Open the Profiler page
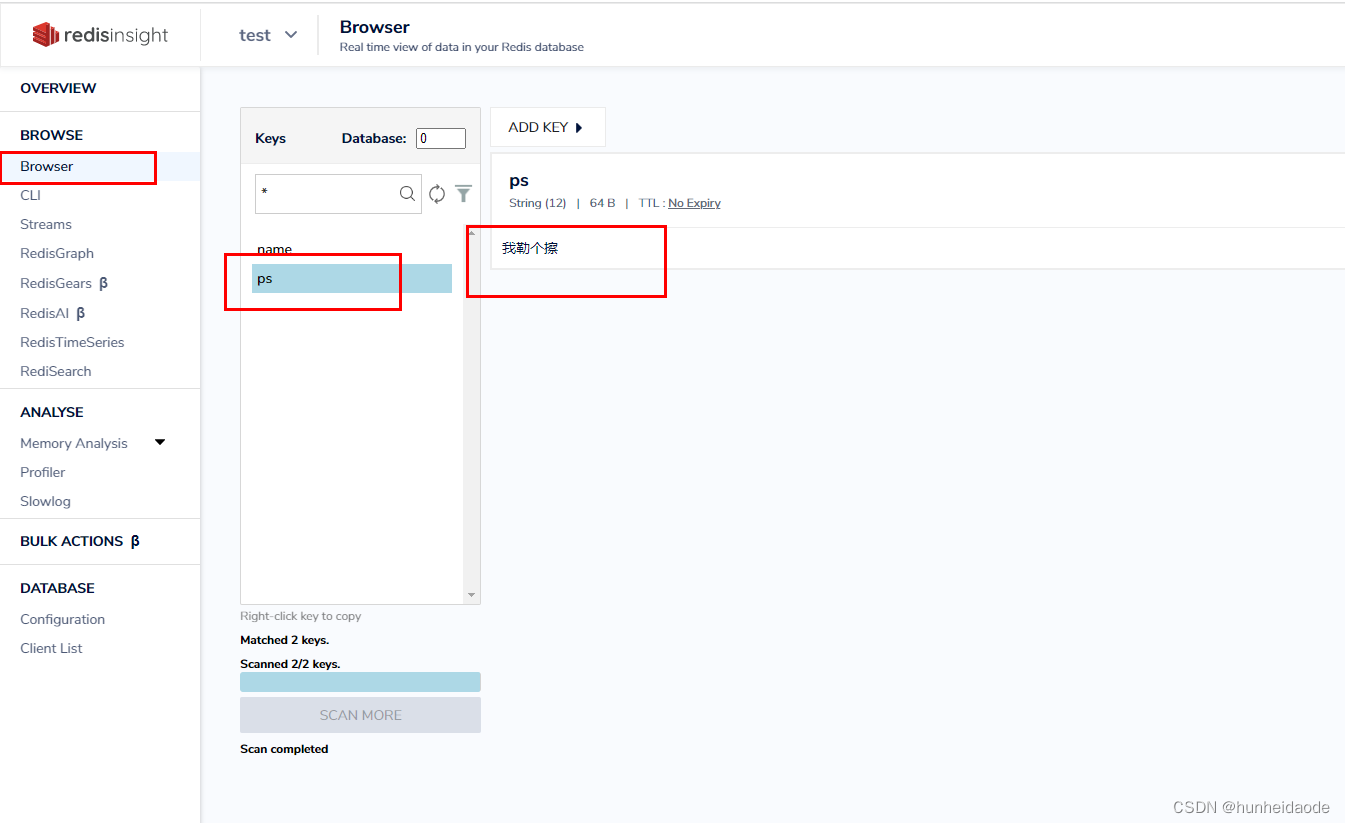The height and width of the screenshot is (823, 1345). (43, 472)
